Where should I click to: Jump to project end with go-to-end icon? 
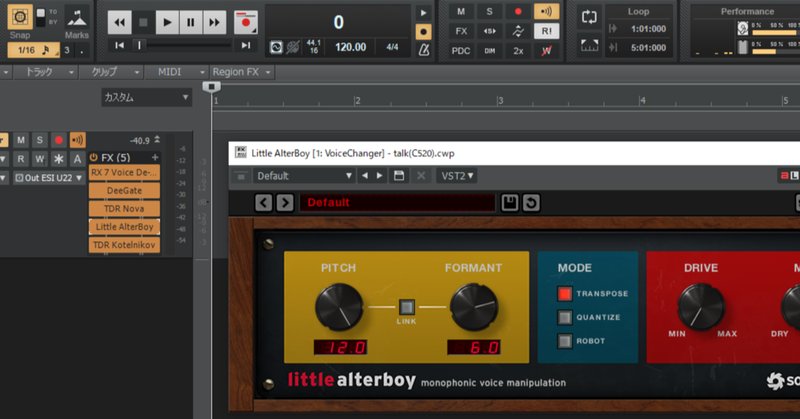click(246, 45)
